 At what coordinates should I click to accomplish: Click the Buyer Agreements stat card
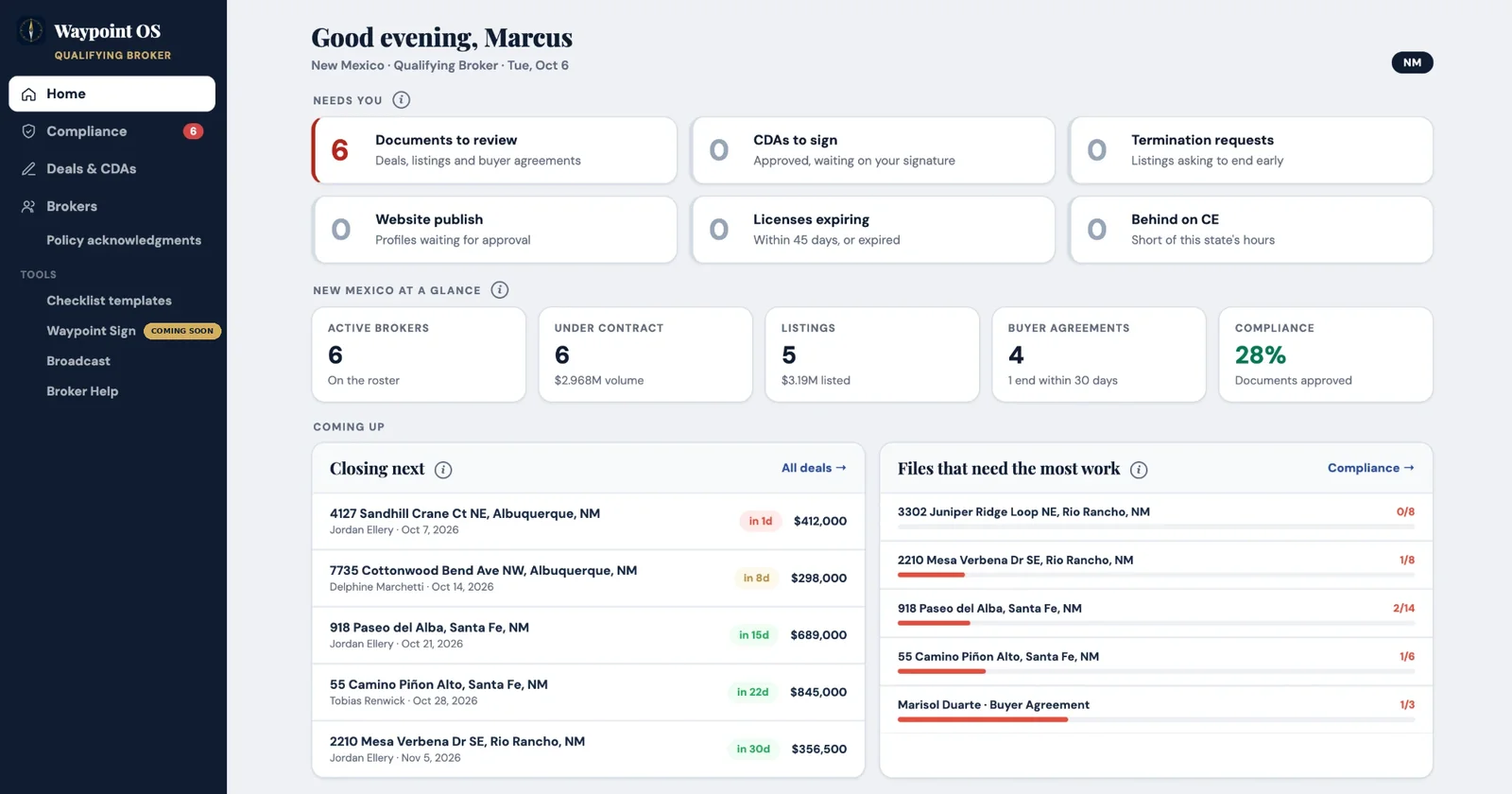coord(1099,354)
